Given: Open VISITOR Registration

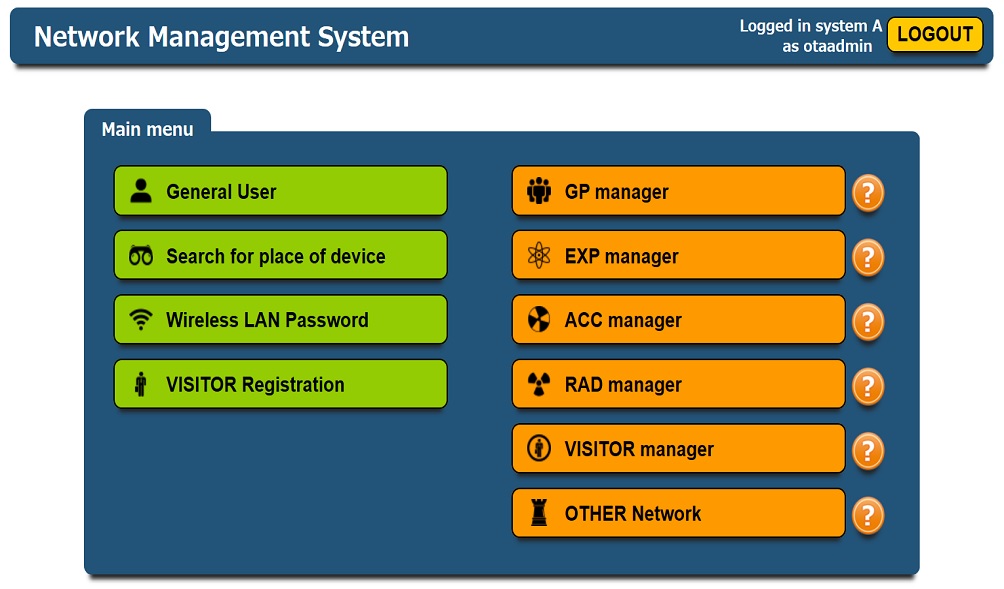Looking at the screenshot, I should pyautogui.click(x=280, y=384).
